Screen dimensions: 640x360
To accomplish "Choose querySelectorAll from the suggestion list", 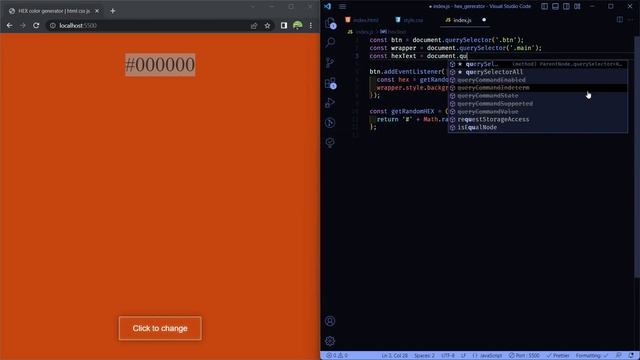I will (x=538, y=72).
